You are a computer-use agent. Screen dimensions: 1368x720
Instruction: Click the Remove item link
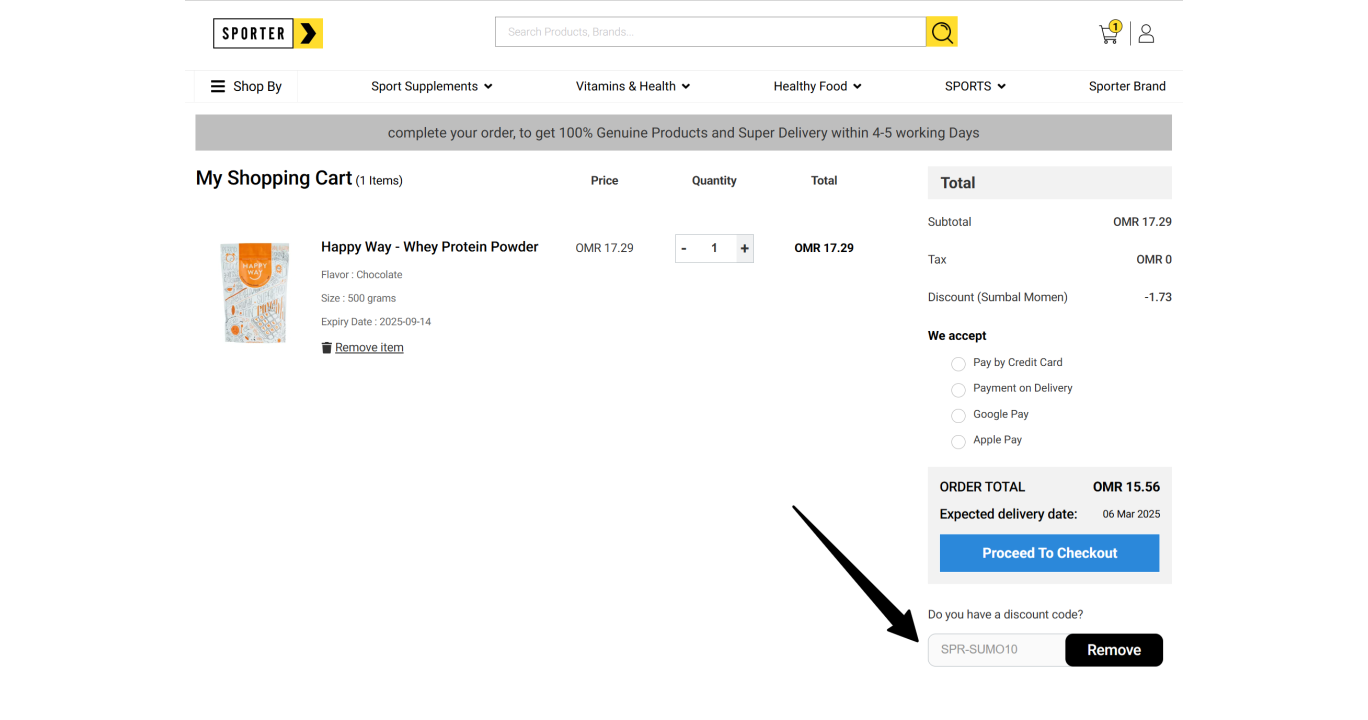pos(369,348)
